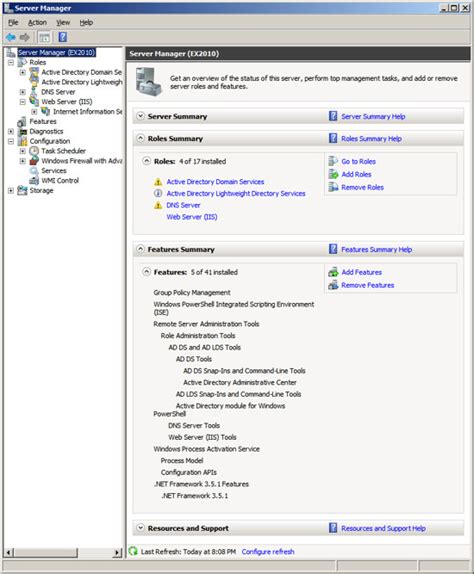The height and width of the screenshot is (574, 474).
Task: Expand the Task Scheduler tree node
Action: (x=23, y=151)
